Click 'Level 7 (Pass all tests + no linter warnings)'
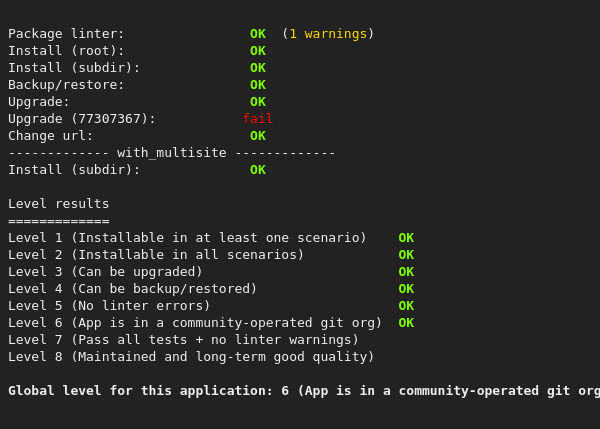 183,340
